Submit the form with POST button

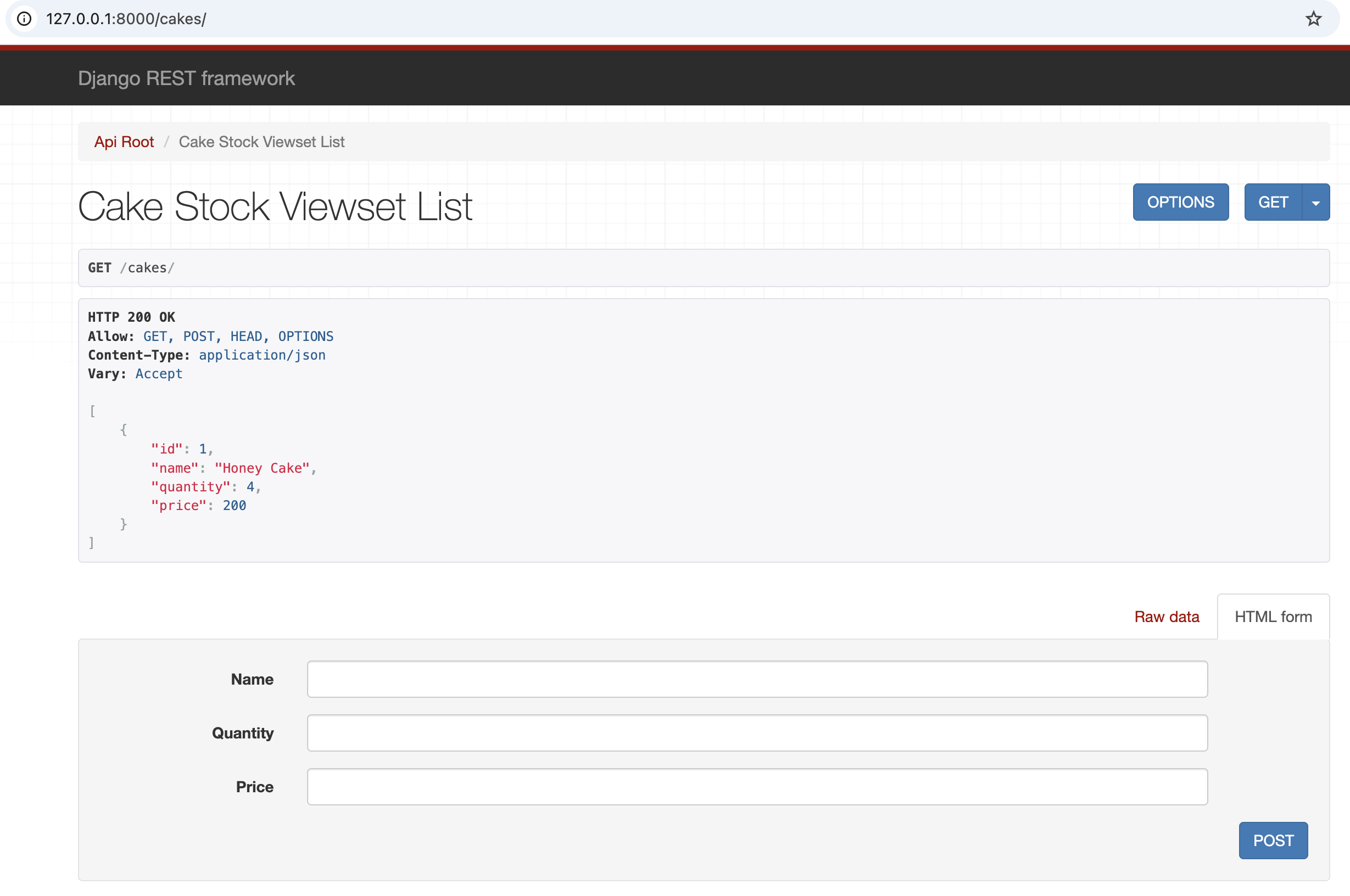pos(1273,840)
